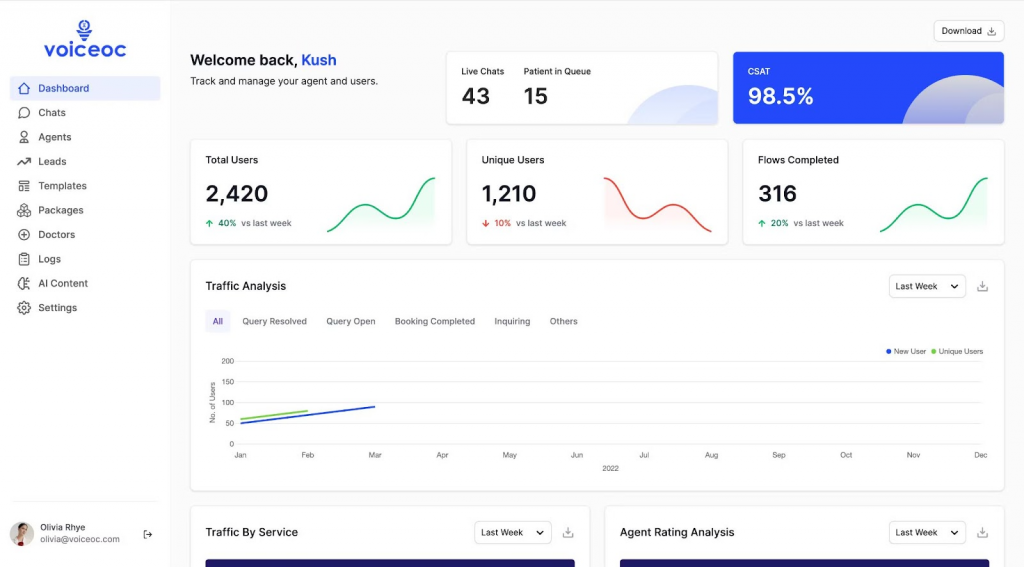1024x567 pixels.
Task: Click Traffic By Service heading
Action: pos(251,532)
